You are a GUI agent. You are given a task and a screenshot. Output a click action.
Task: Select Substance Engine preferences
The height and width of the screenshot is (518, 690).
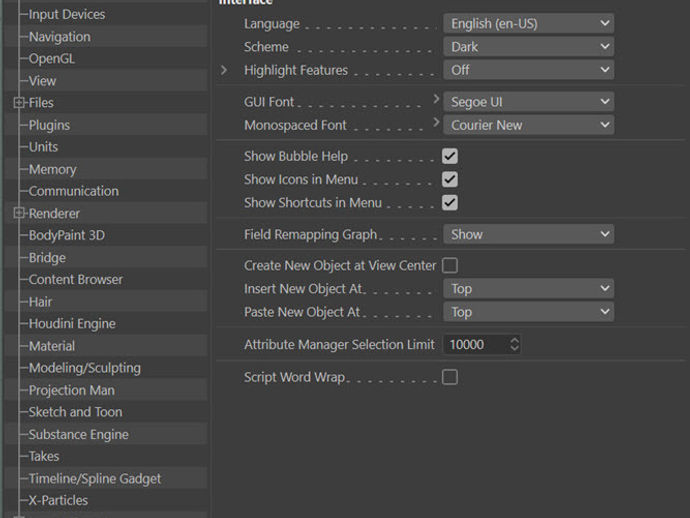(78, 435)
